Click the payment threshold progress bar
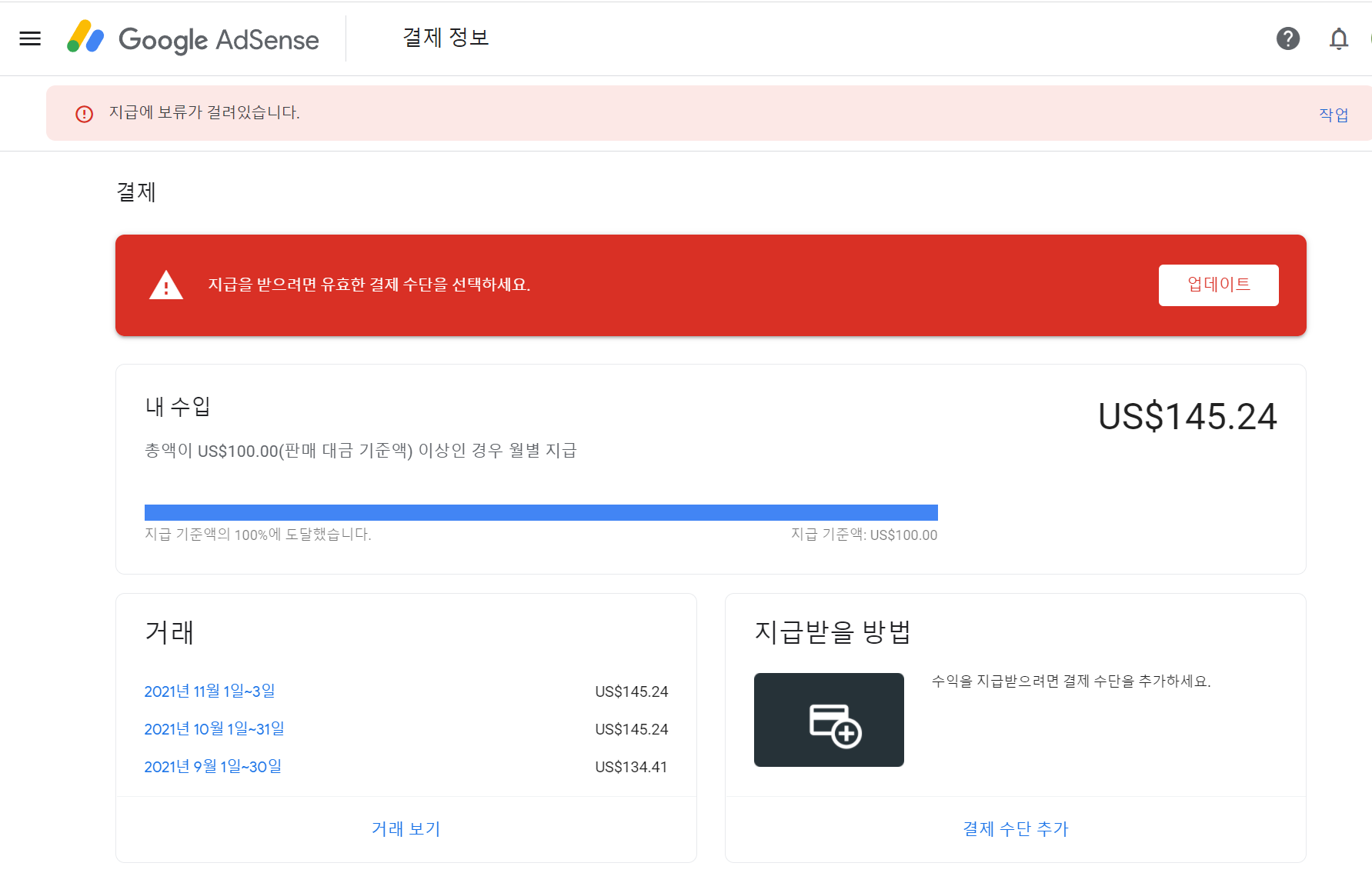Viewport: 1372px width, 873px height. point(541,512)
